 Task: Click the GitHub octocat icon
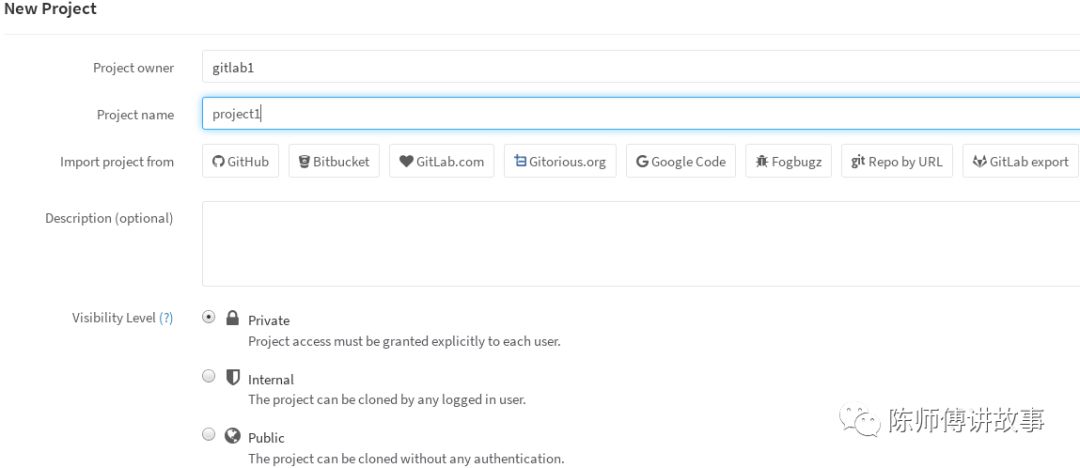tap(219, 162)
